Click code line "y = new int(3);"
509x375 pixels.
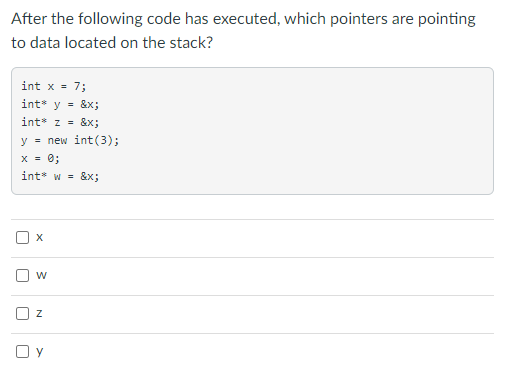pyautogui.click(x=70, y=140)
